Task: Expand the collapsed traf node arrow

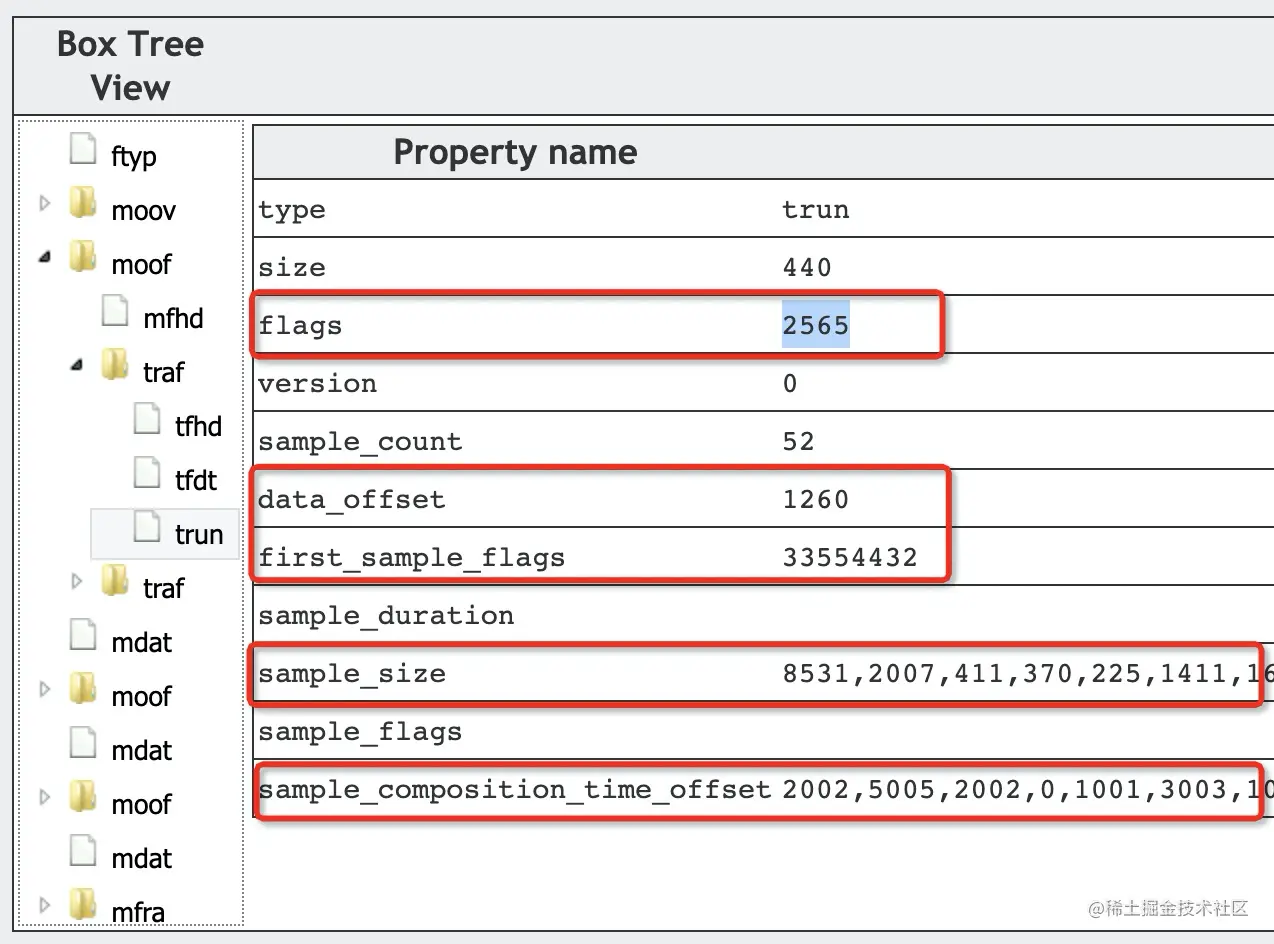Action: coord(76,582)
